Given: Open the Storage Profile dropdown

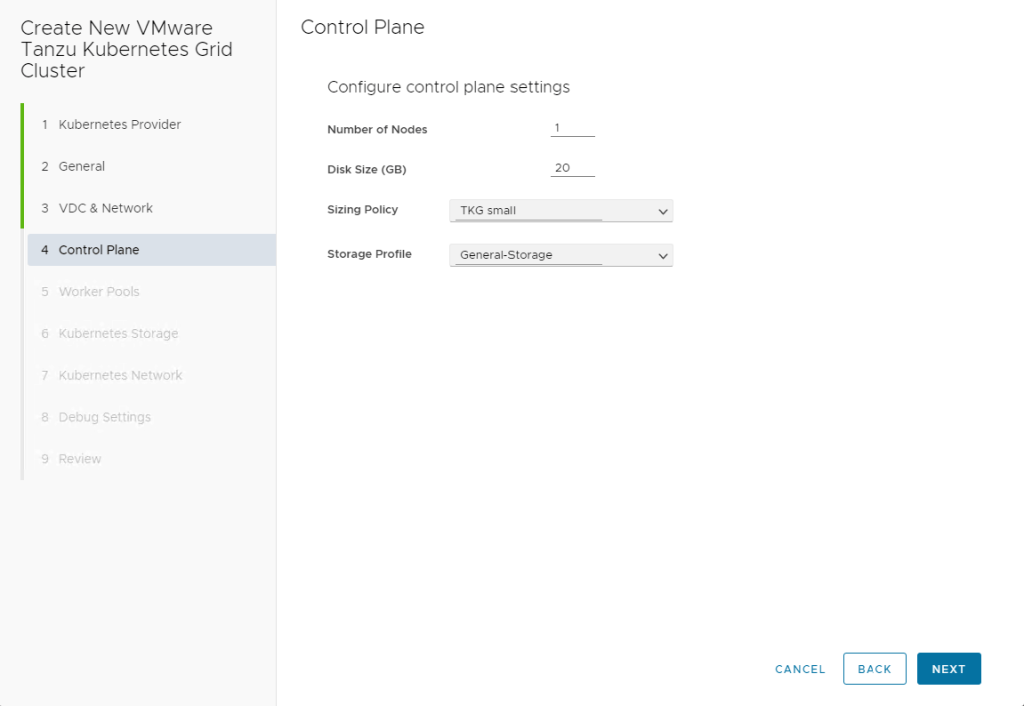Looking at the screenshot, I should (x=561, y=255).
